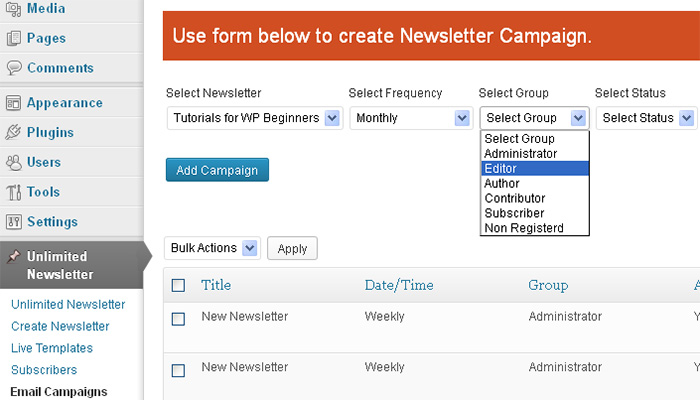Viewport: 700px width, 400px height.
Task: Toggle the select-all checkbox beside Title
Action: tap(178, 285)
